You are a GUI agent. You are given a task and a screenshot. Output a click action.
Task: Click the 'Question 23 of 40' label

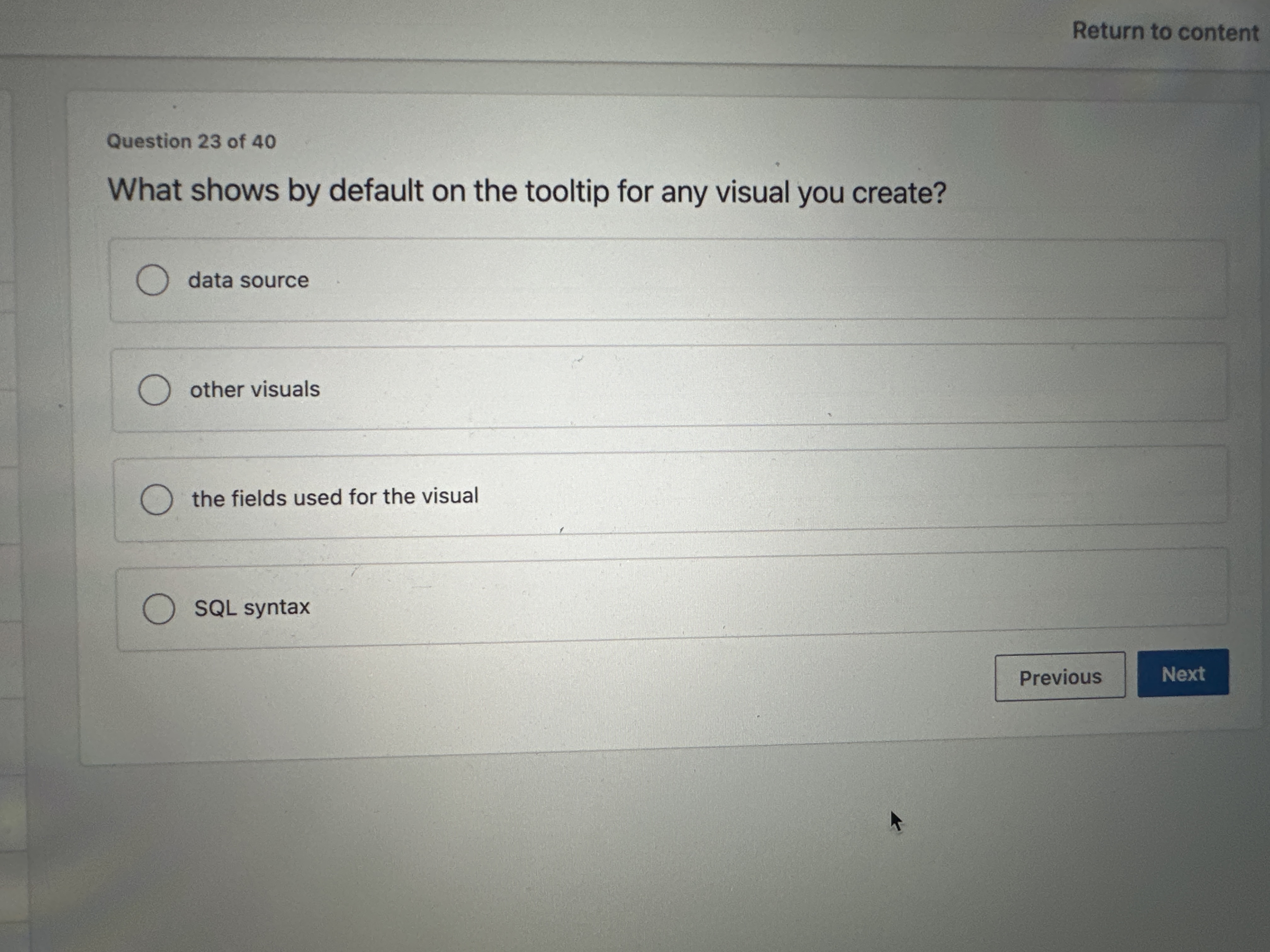coord(191,141)
